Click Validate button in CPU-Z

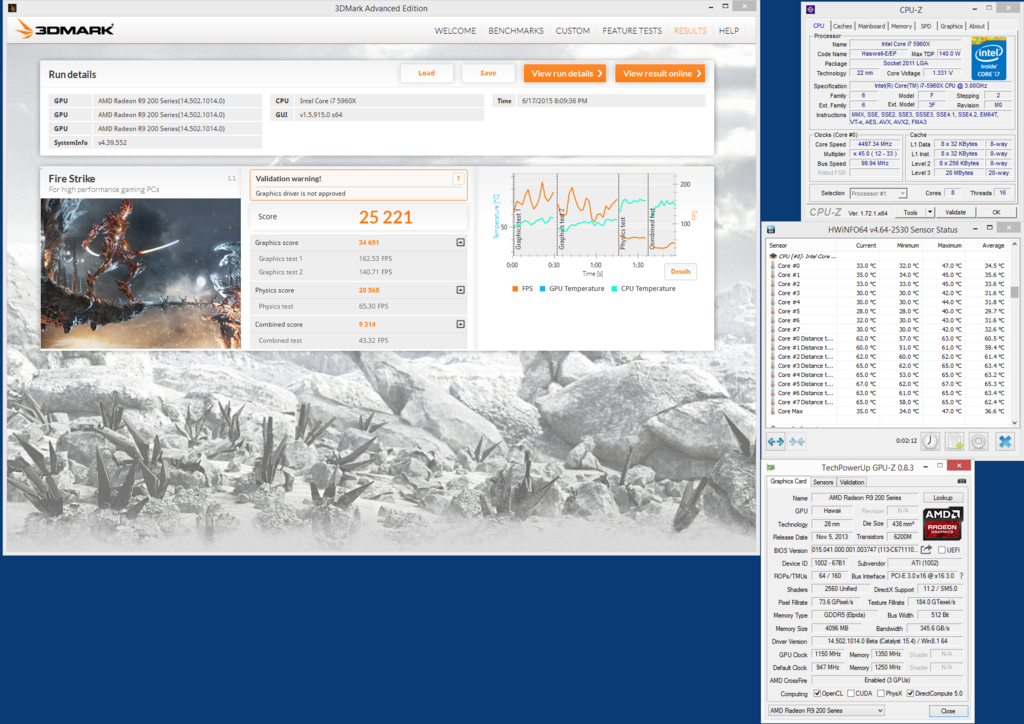pyautogui.click(x=955, y=212)
